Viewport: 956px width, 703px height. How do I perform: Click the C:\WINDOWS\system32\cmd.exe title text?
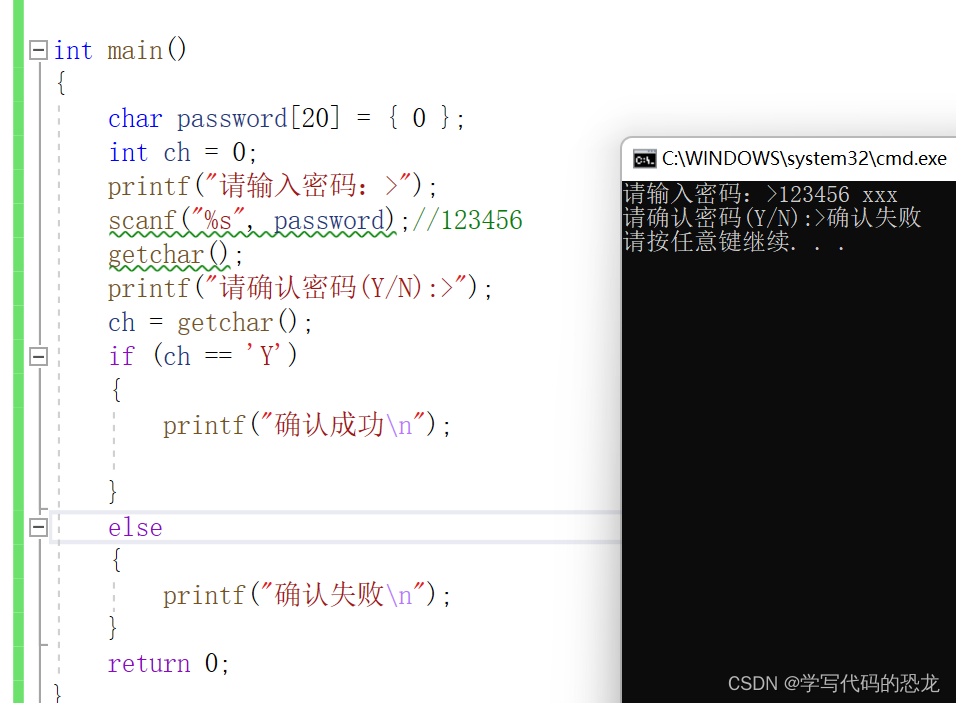pyautogui.click(x=804, y=159)
